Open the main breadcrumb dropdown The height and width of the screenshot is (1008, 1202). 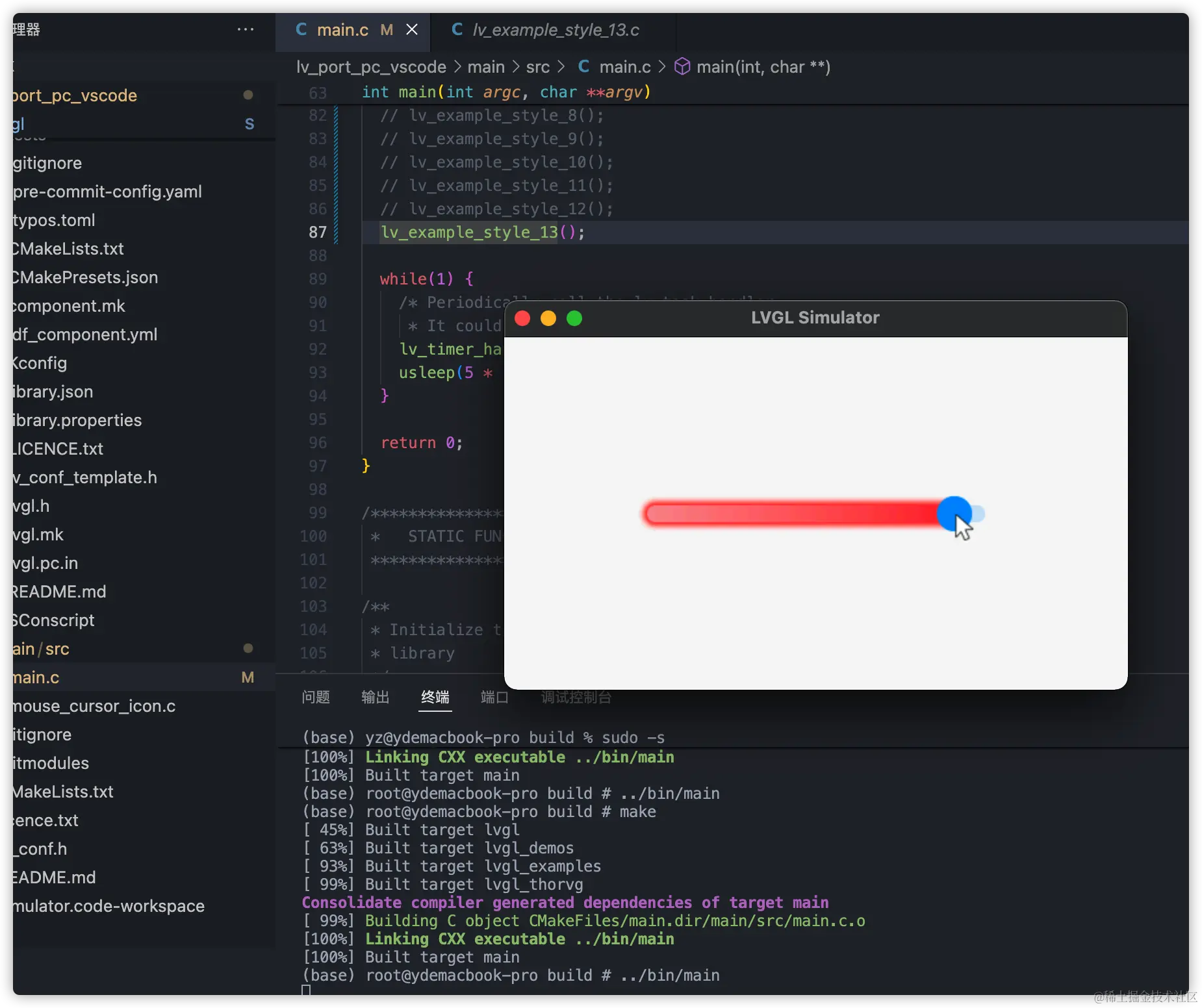(x=486, y=67)
